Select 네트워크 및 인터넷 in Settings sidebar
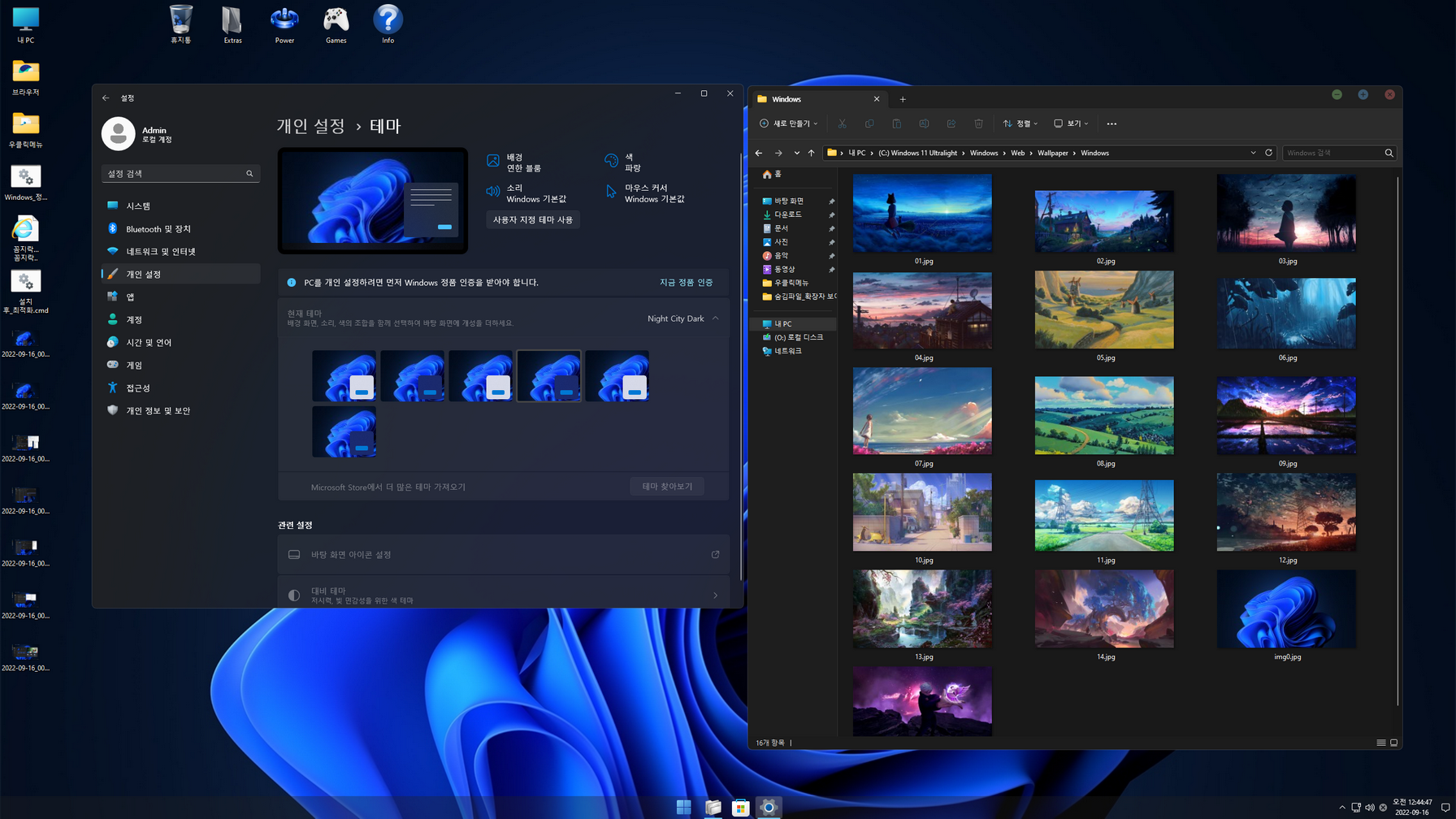 tap(180, 252)
